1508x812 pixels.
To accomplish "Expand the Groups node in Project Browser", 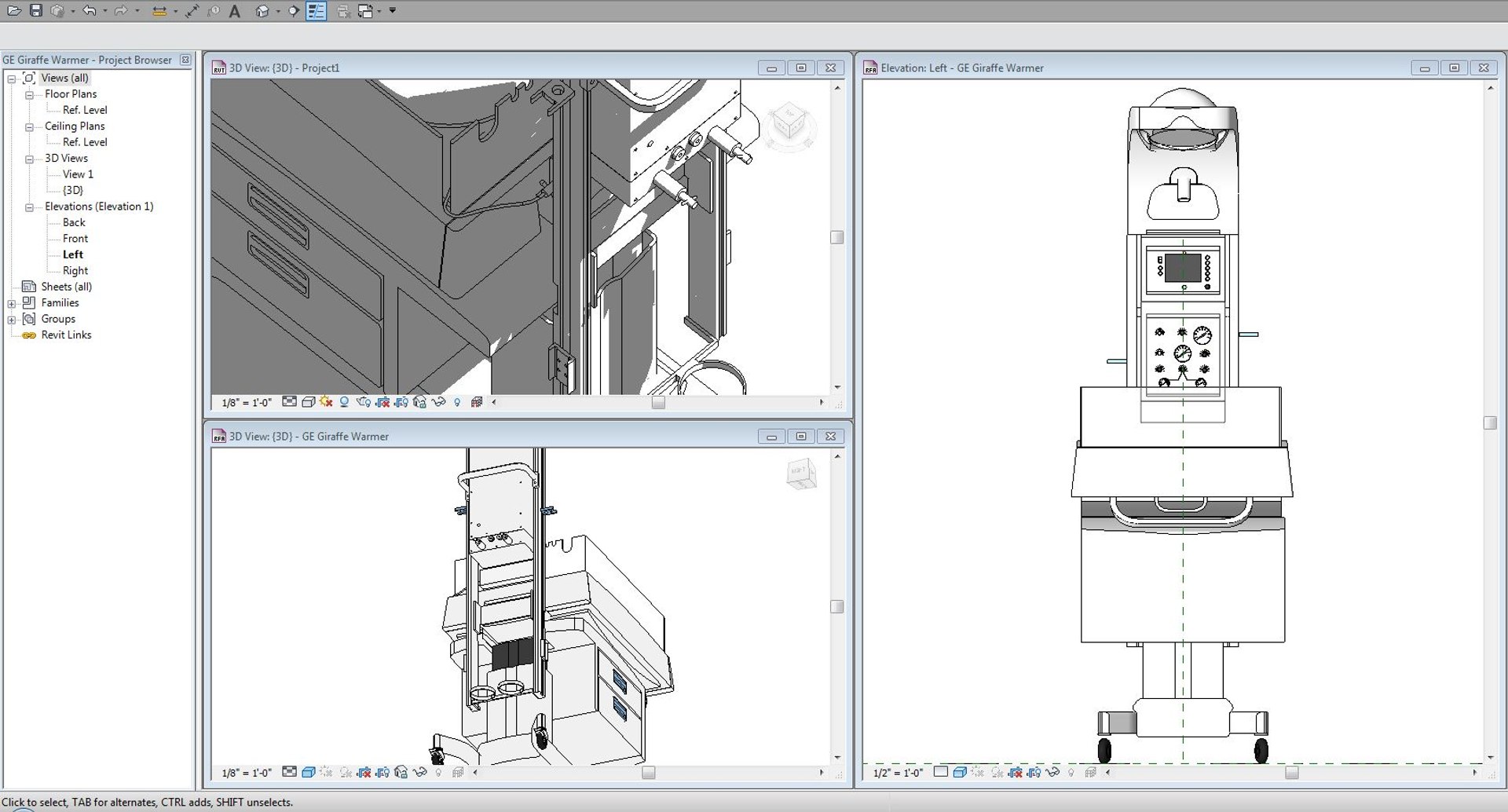I will pos(12,320).
